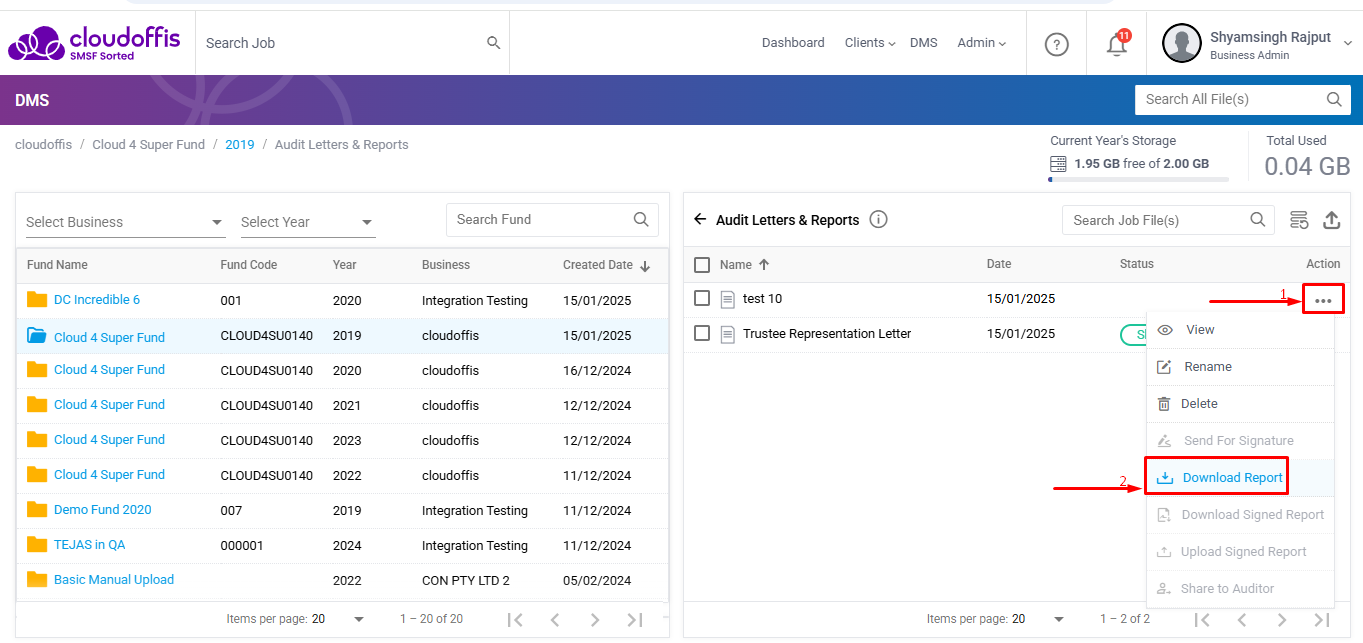This screenshot has width=1363, height=643.
Task: Click the test 10 file name
Action: [x=763, y=299]
